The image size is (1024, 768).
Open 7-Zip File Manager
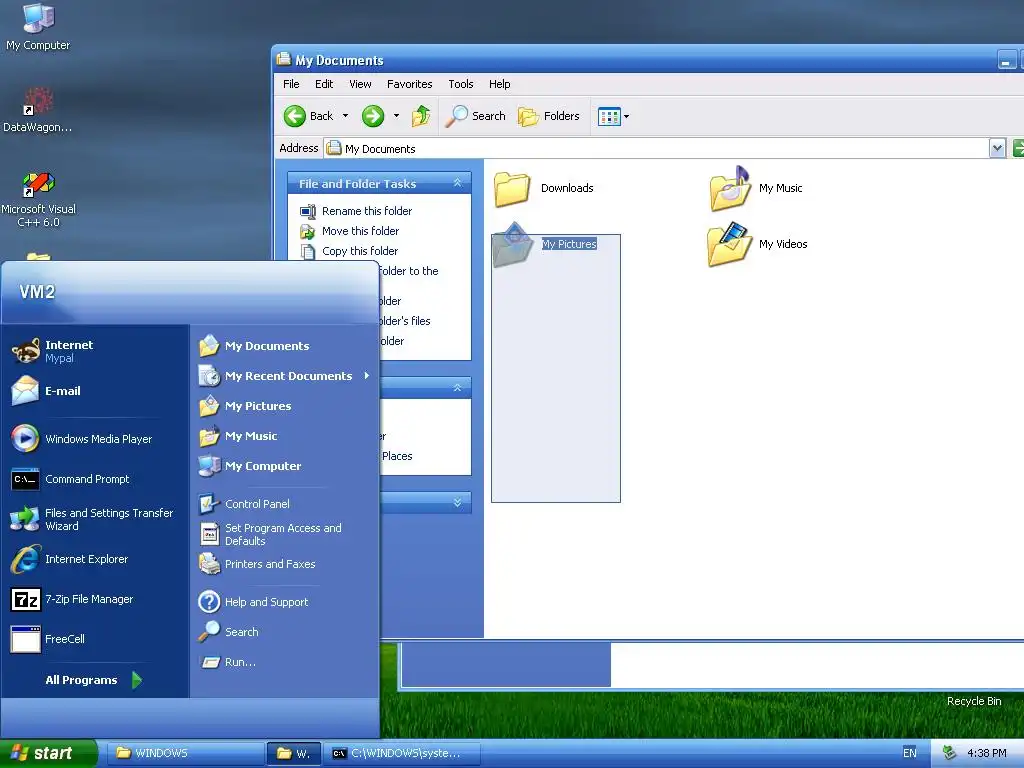[x=72, y=599]
